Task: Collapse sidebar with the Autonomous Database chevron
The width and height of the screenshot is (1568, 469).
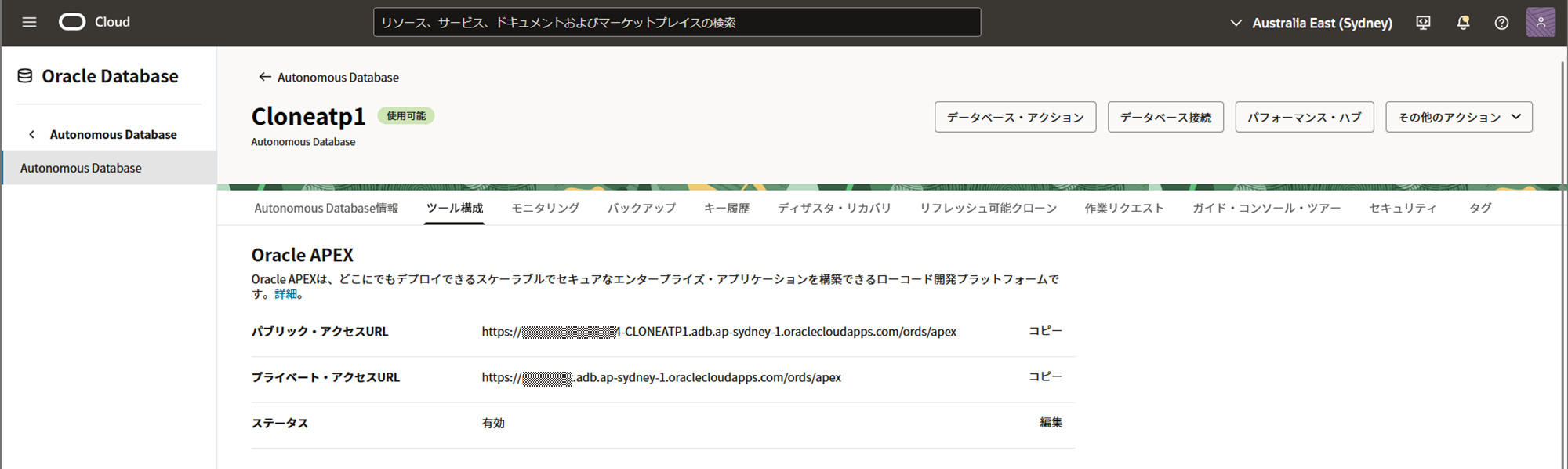Action: click(31, 135)
